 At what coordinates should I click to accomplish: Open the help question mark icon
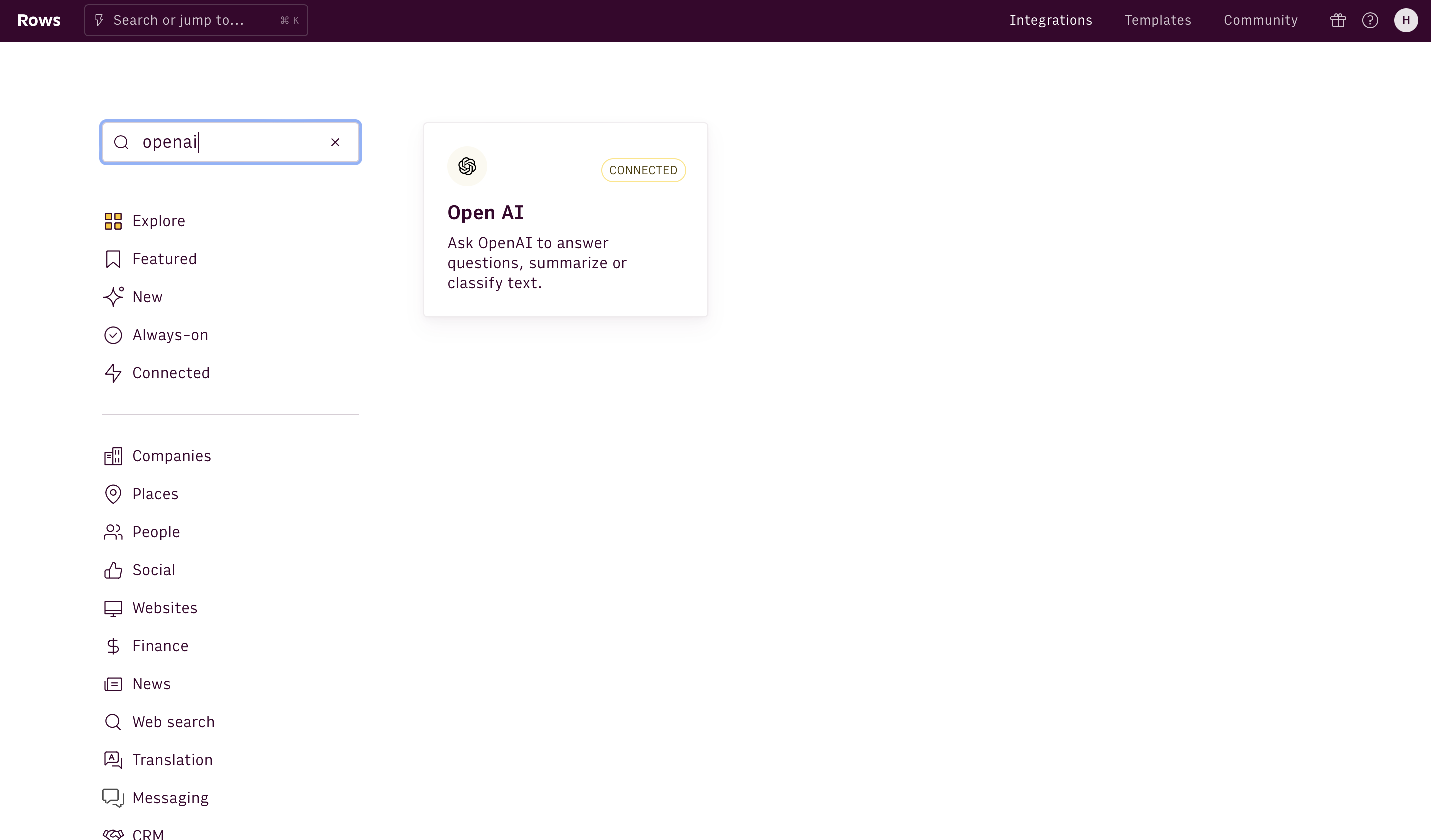point(1370,21)
